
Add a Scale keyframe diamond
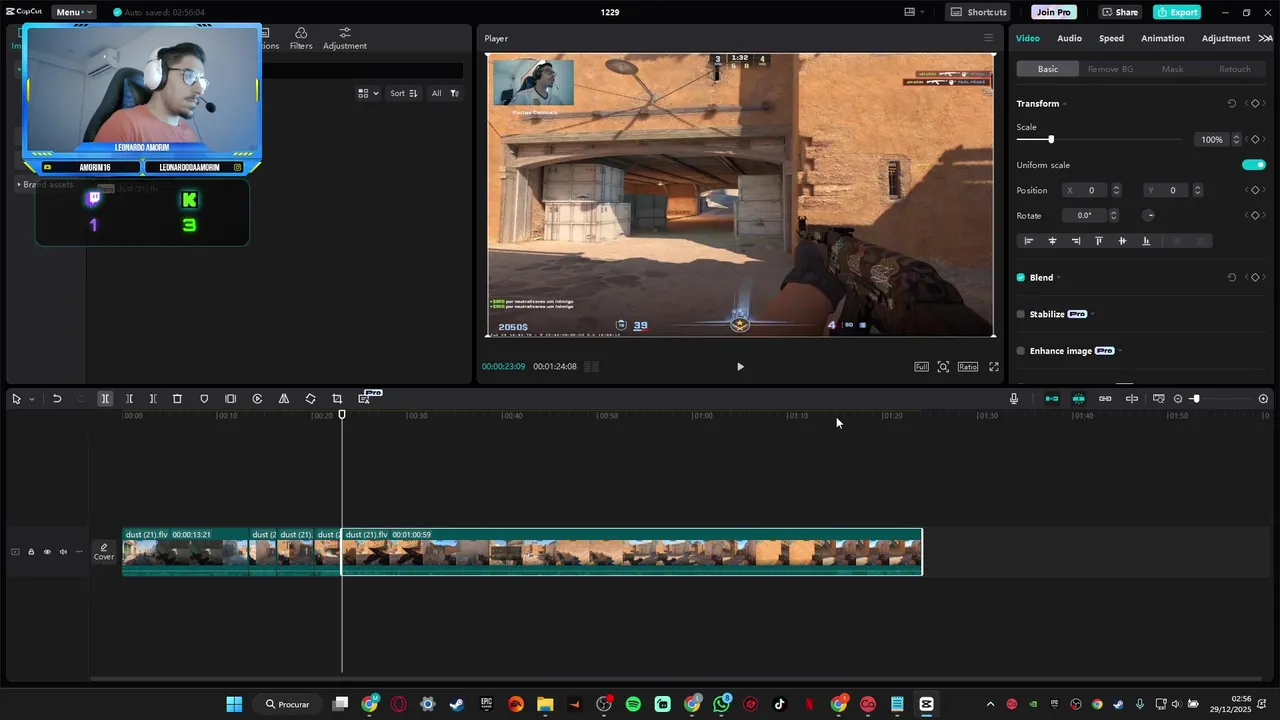pyautogui.click(x=1255, y=140)
